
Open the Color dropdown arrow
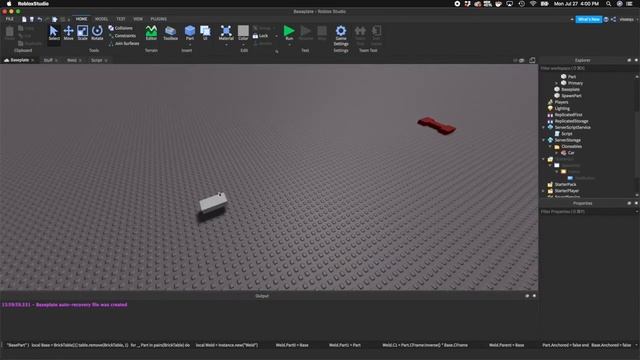click(x=243, y=44)
